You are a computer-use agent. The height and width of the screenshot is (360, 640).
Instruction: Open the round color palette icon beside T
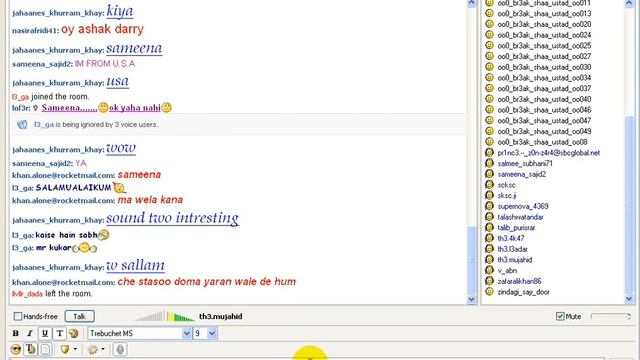(73, 333)
